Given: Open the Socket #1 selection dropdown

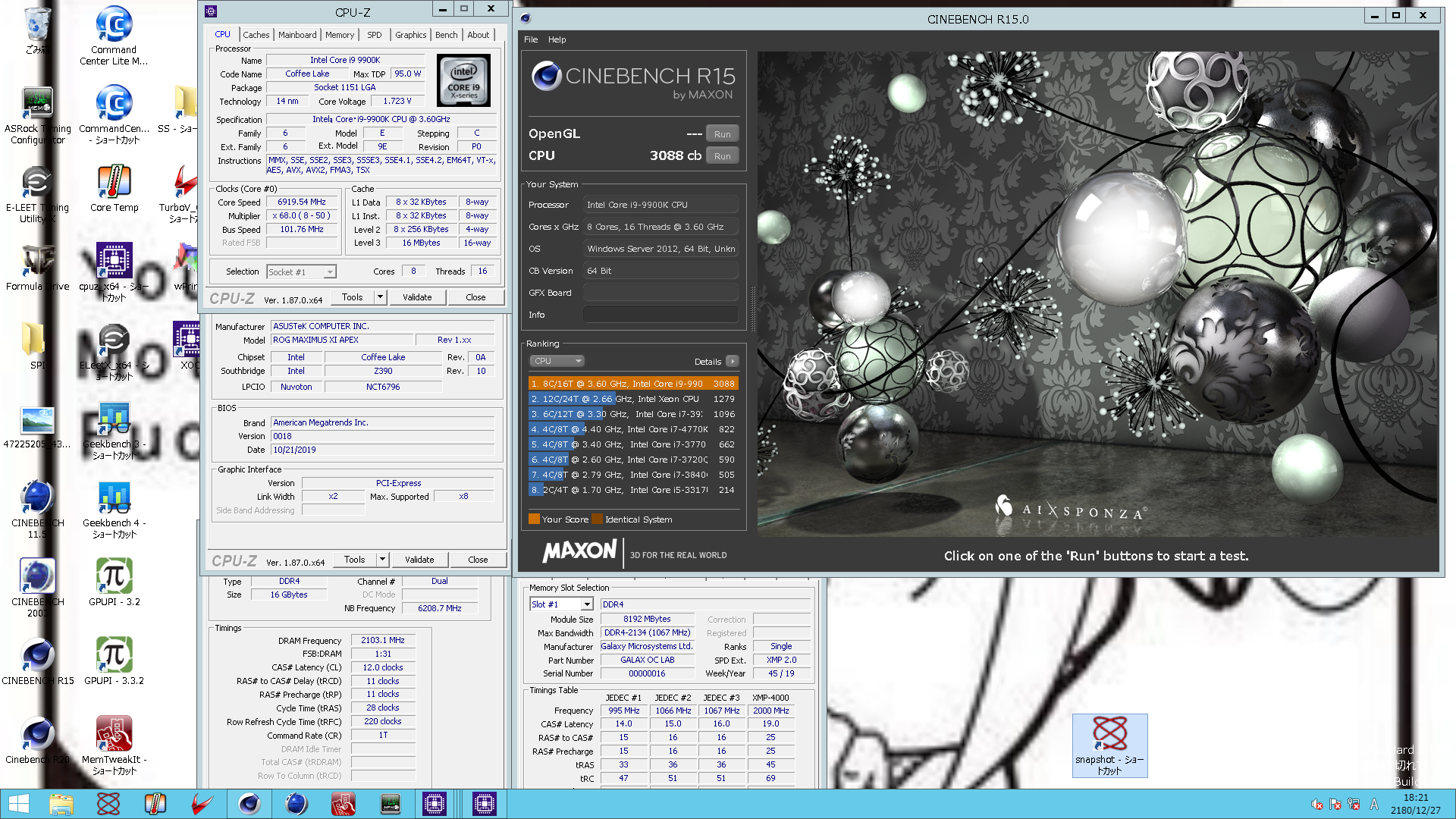Looking at the screenshot, I should click(x=301, y=271).
